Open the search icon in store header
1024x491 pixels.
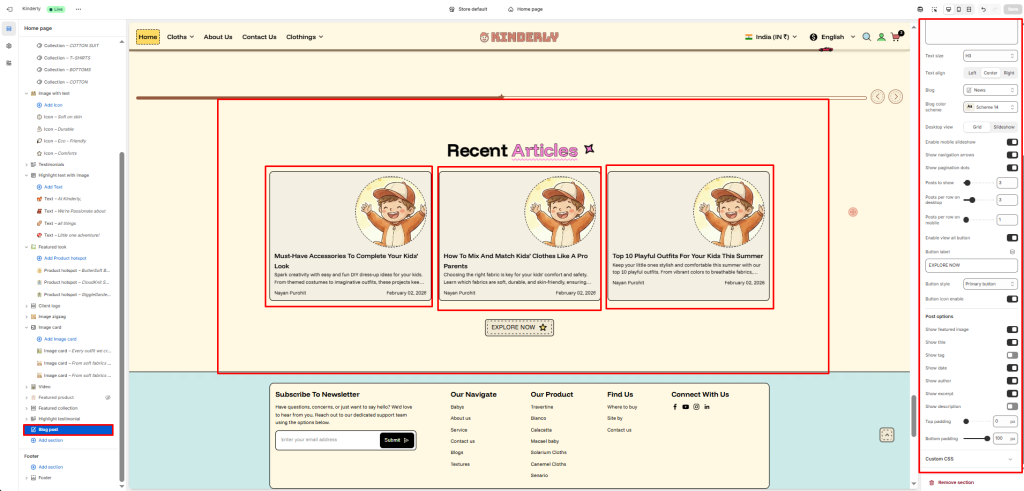click(x=866, y=37)
